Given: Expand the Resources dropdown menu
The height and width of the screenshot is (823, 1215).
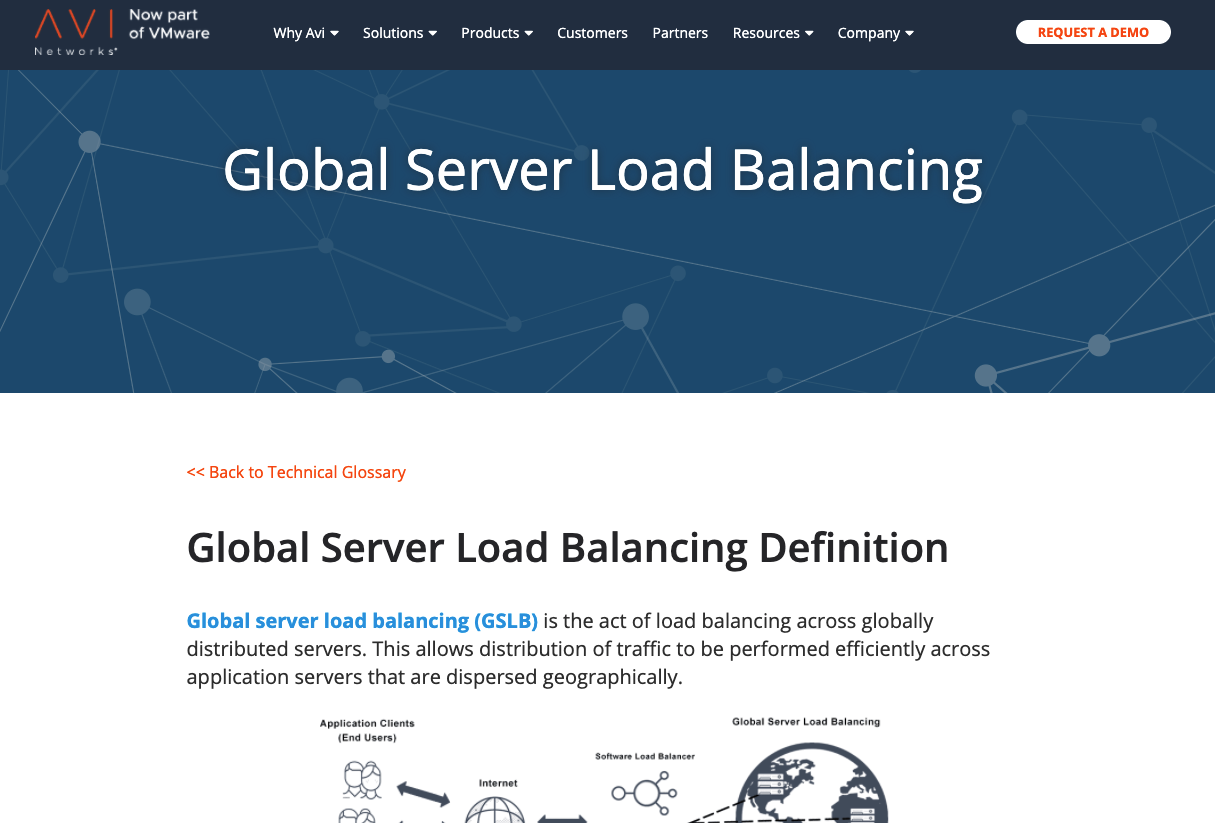Looking at the screenshot, I should (x=773, y=33).
